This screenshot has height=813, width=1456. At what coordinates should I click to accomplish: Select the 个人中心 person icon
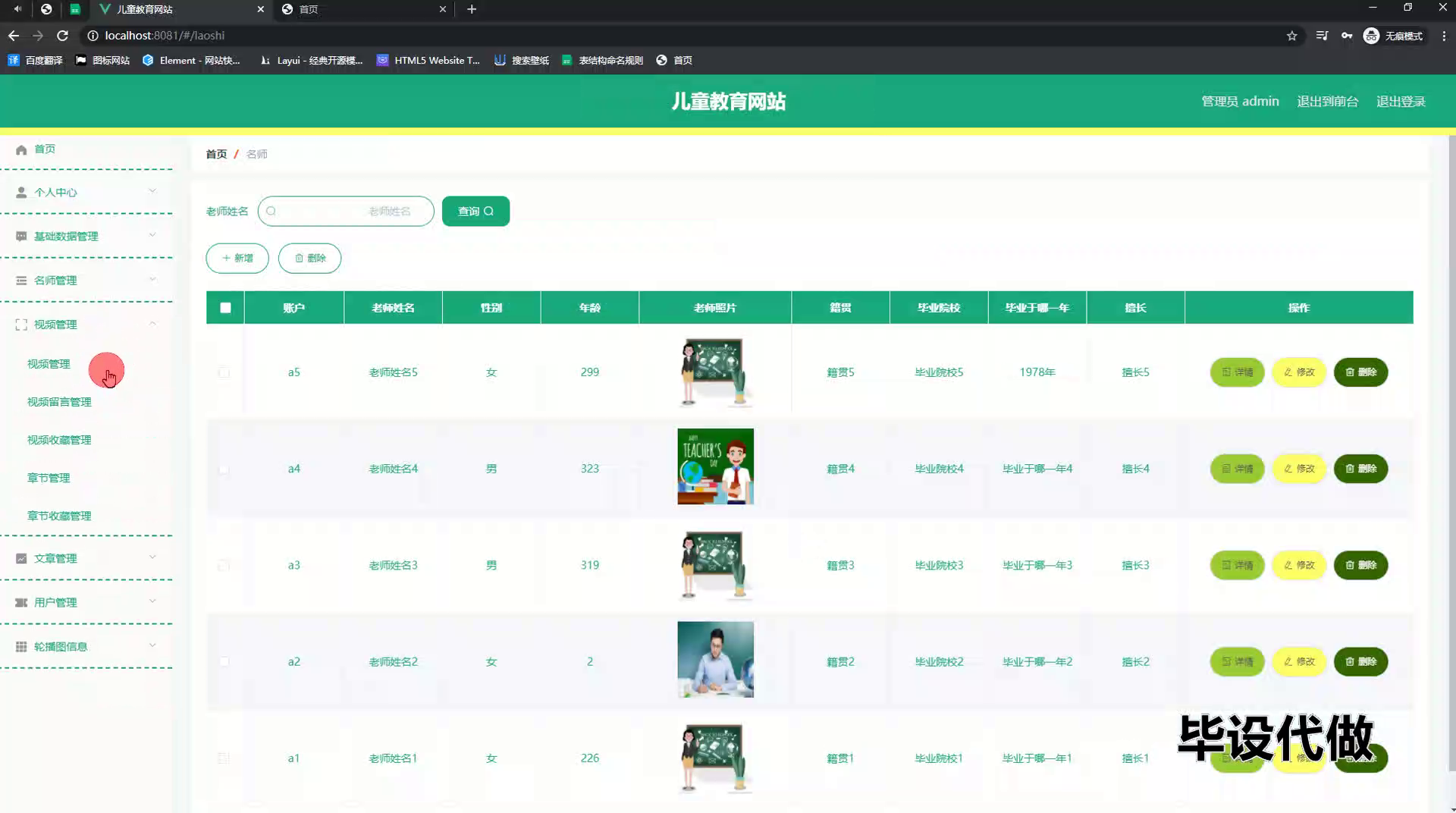[21, 192]
